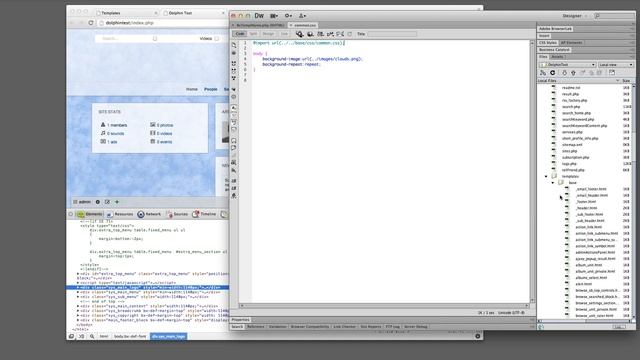Image resolution: width=640 pixels, height=360 pixels.
Task: Click Expand All icon in coding toolbar
Action: coord(234,78)
